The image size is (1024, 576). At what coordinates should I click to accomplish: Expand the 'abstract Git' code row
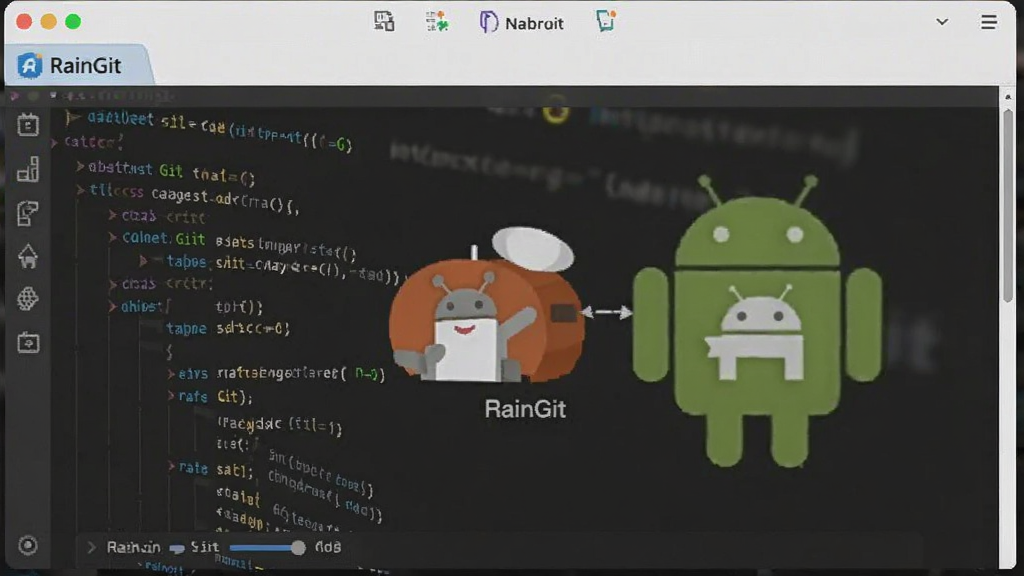[80, 167]
